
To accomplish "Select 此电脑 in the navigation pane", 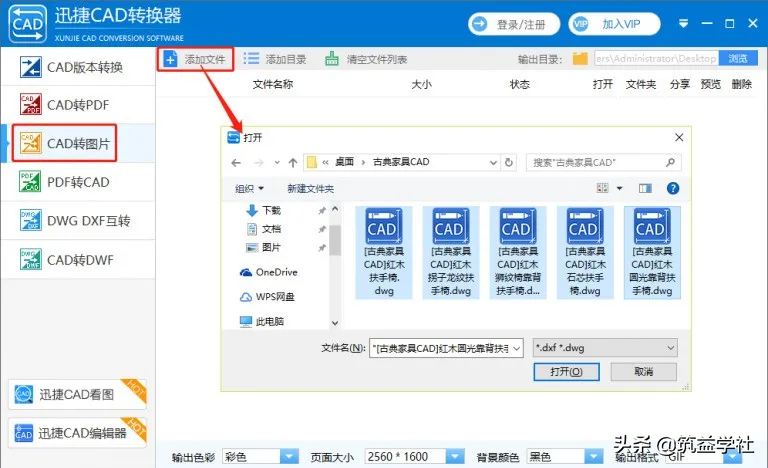I will pos(262,321).
